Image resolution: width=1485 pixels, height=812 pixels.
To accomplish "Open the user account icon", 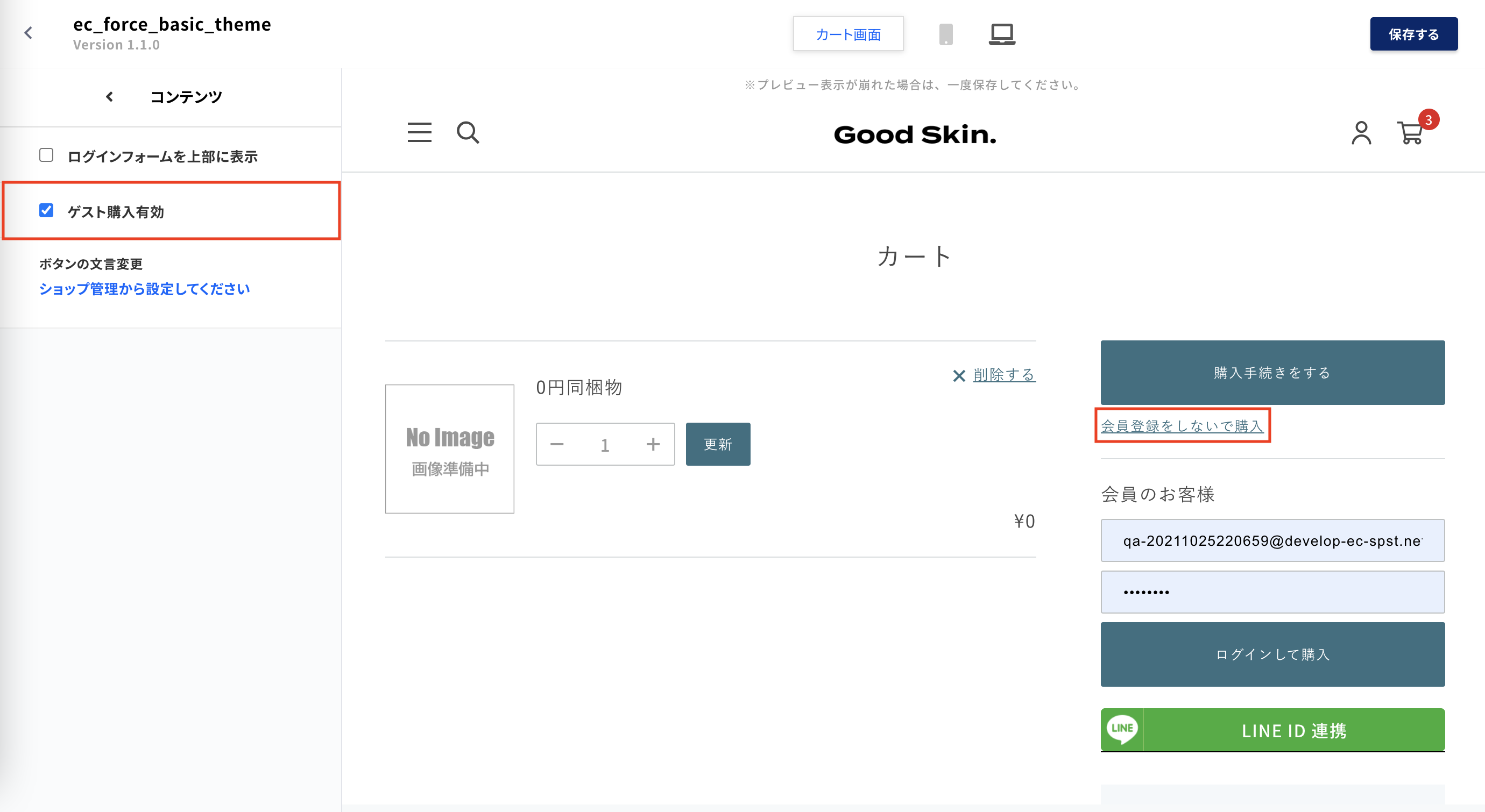I will coord(1361,133).
